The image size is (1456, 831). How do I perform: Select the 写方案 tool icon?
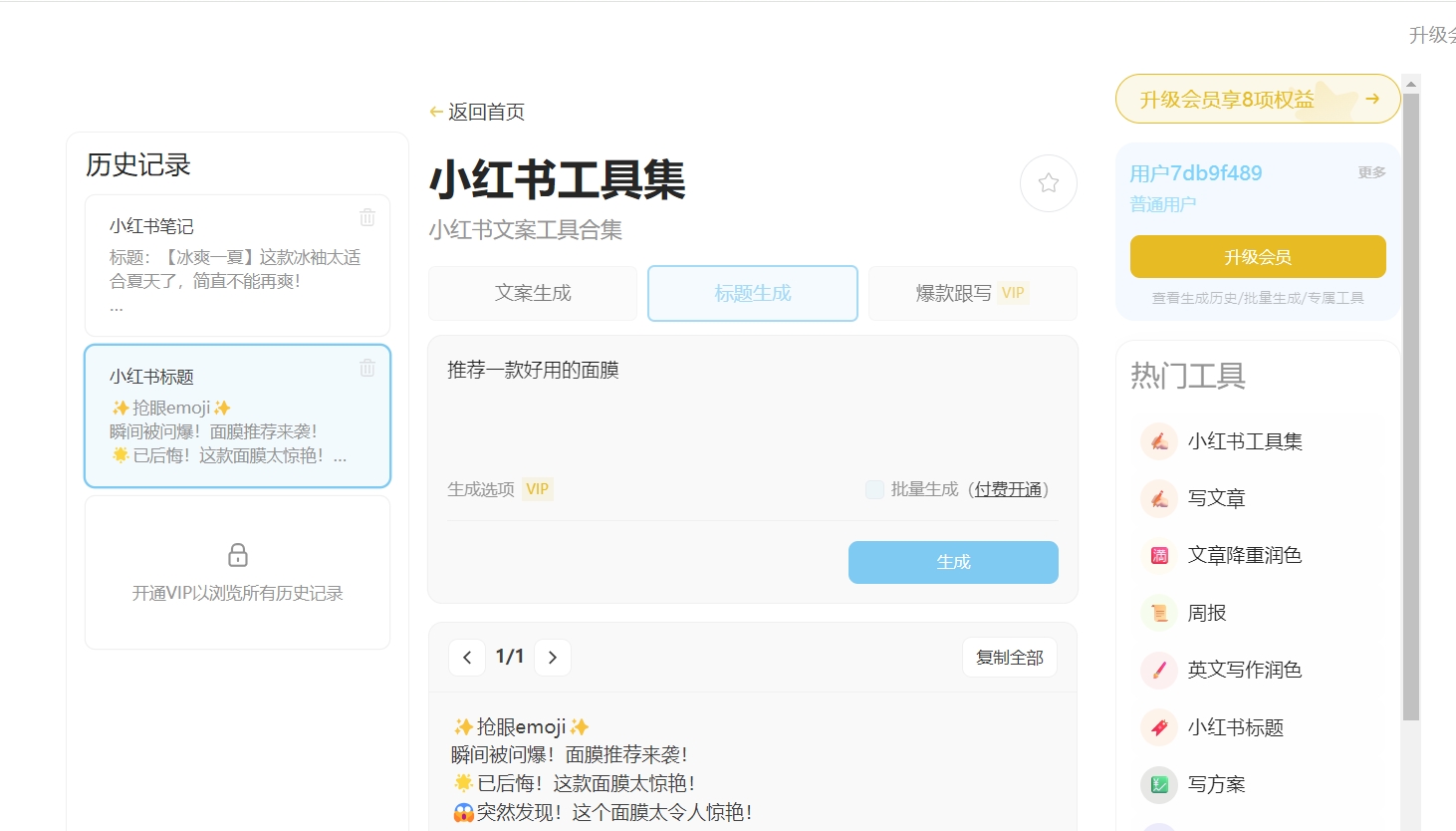(1158, 785)
